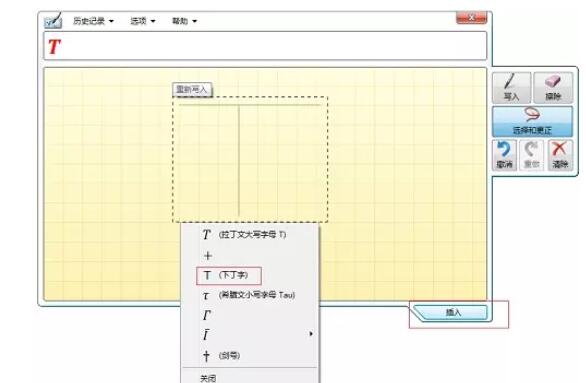Viewport: 586px width, 383px height.
Task: Expand the submenu arrow beside the overlined I symbol
Action: tap(311, 334)
